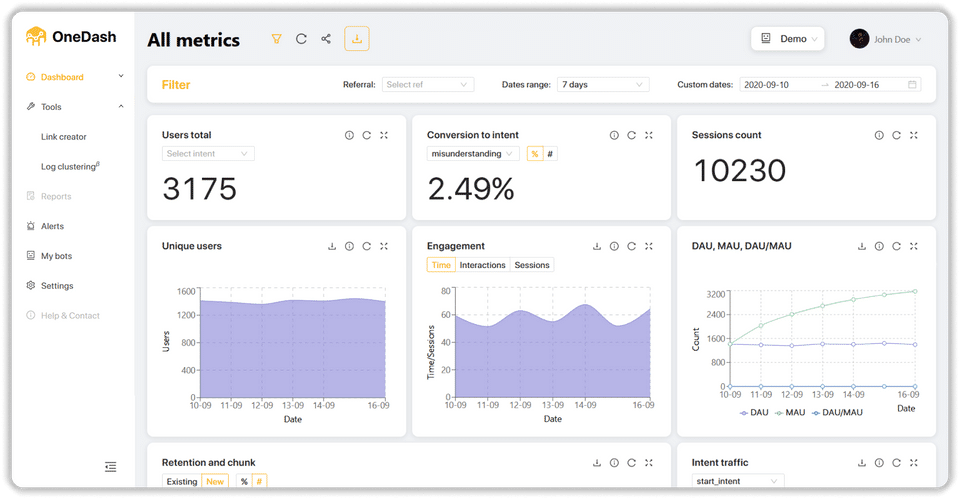Select Interactions view in Engagement card
The height and width of the screenshot is (499, 960).
(482, 265)
